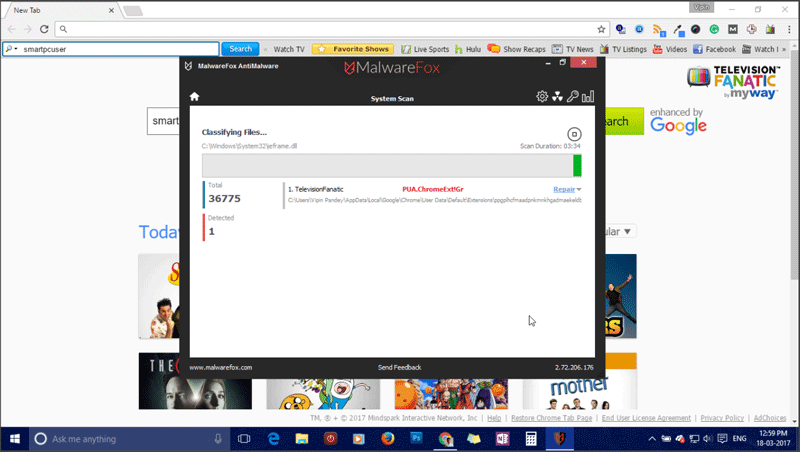
Task: Click the Adventure Time show thumbnail
Action: [323, 394]
